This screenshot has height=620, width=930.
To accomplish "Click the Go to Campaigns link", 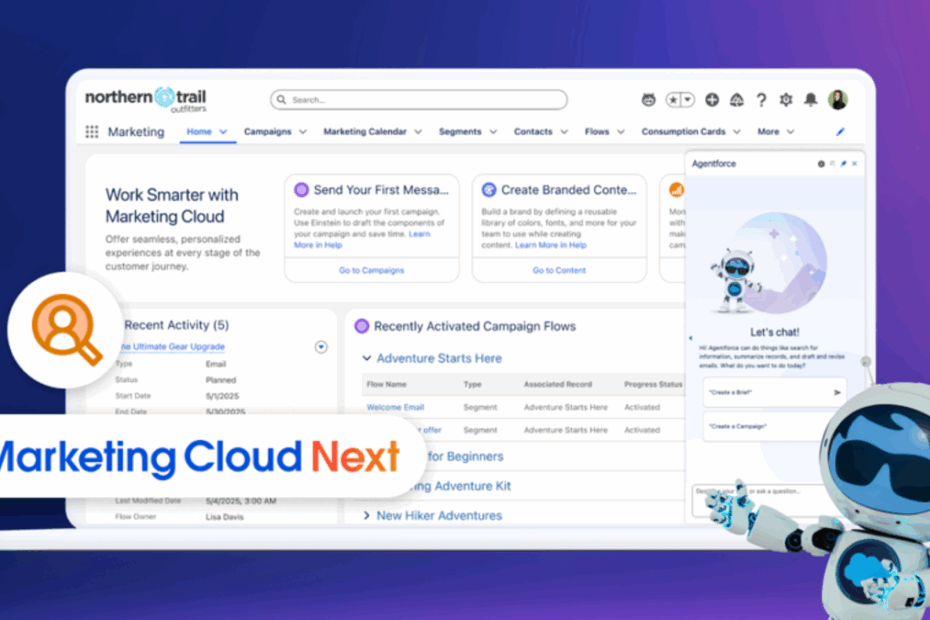I will pos(371,271).
